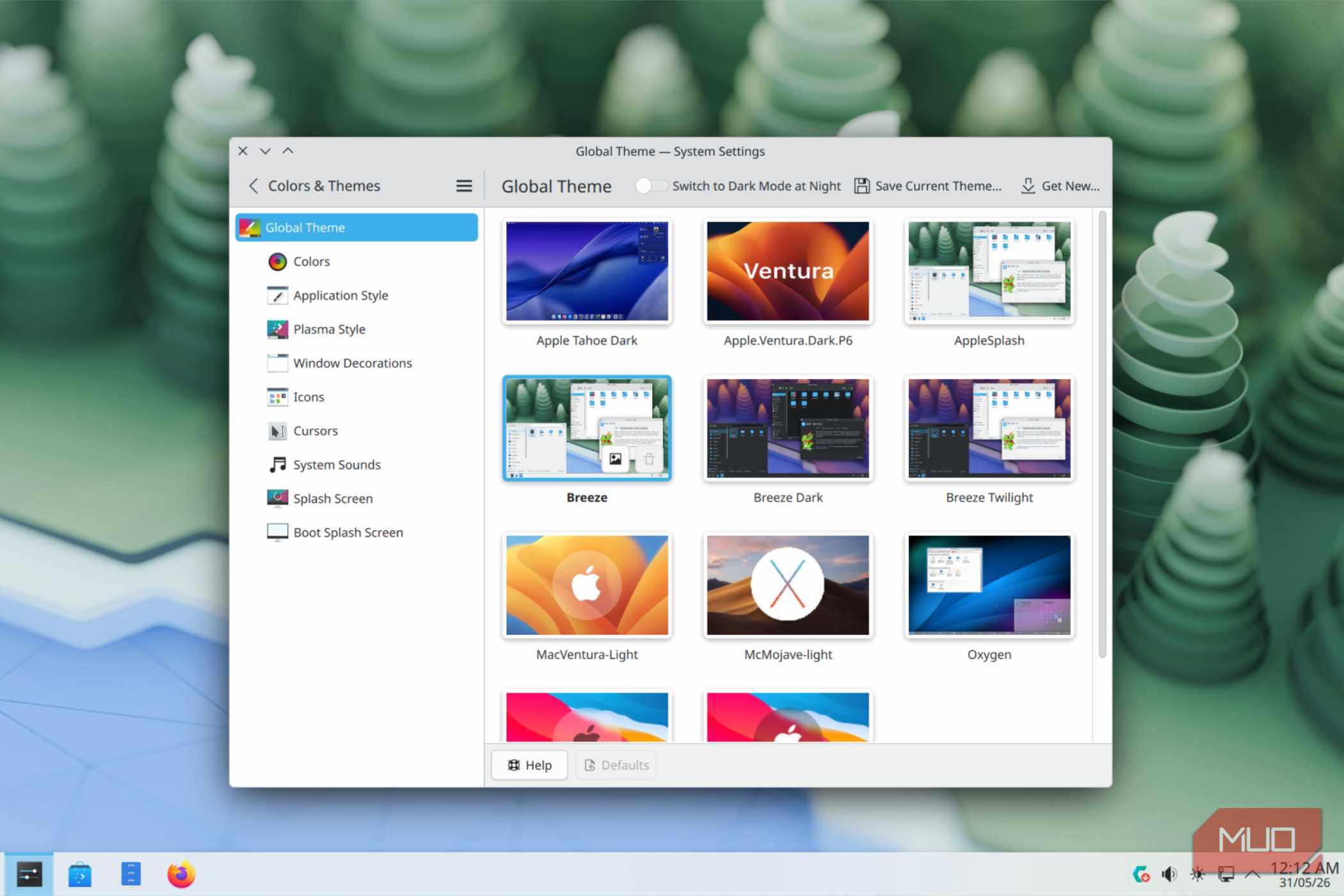Click the Breeze theme name label
The height and width of the screenshot is (896, 1344).
pyautogui.click(x=587, y=498)
